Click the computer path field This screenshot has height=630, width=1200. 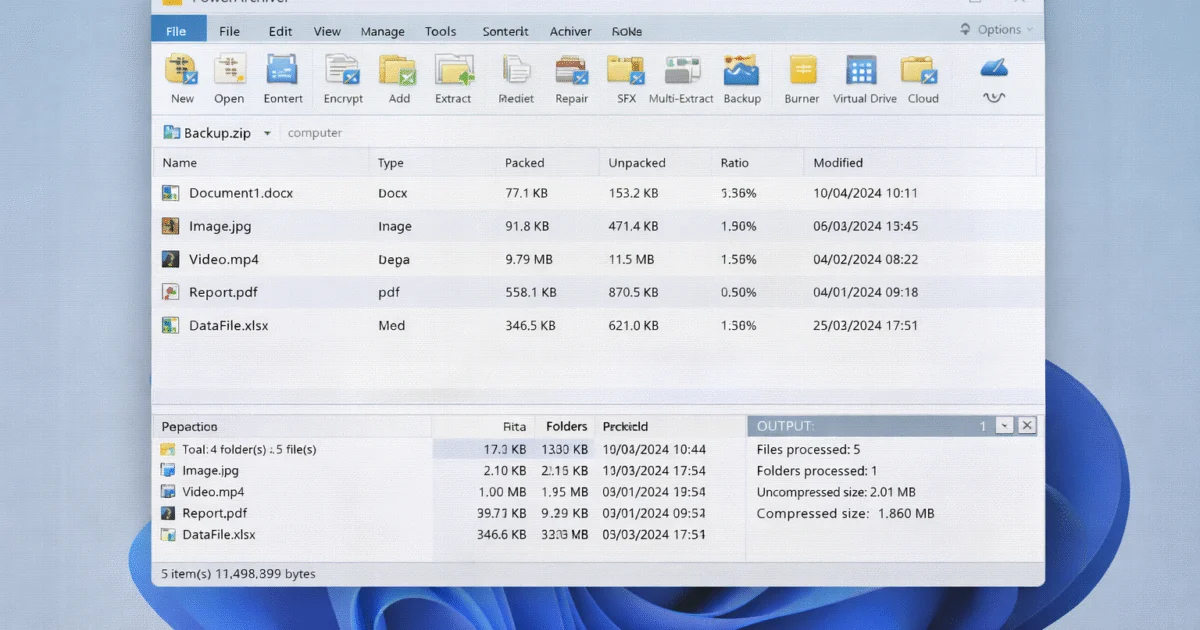pyautogui.click(x=314, y=133)
